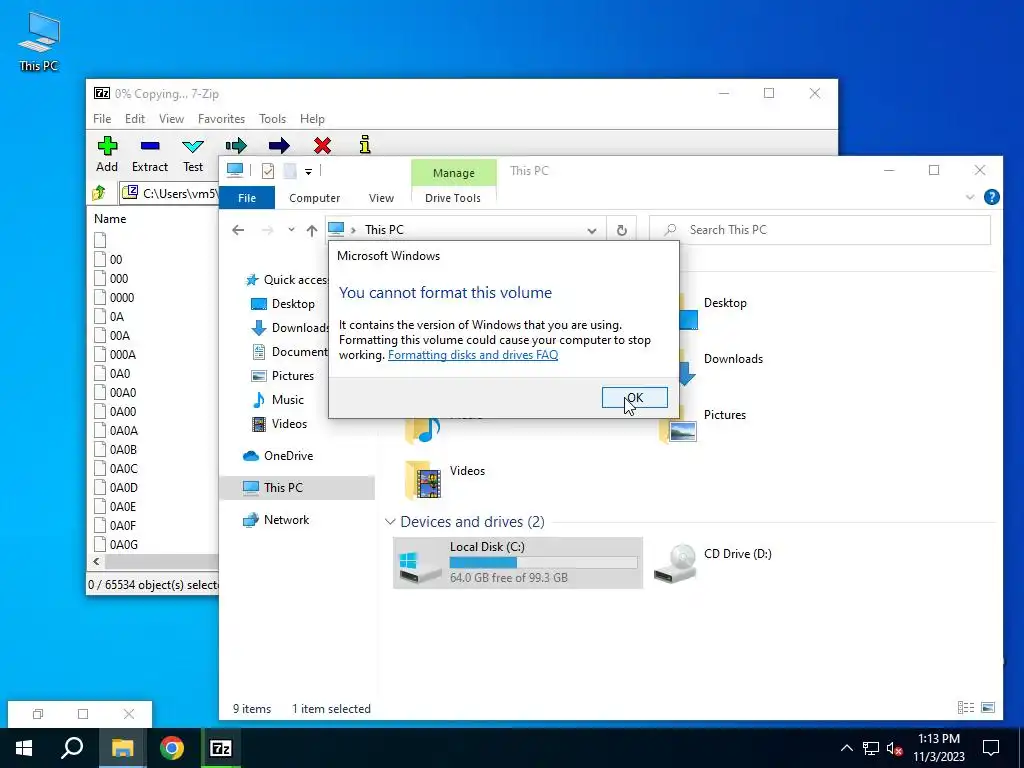Click the Up one level arrow in Explorer

[312, 230]
